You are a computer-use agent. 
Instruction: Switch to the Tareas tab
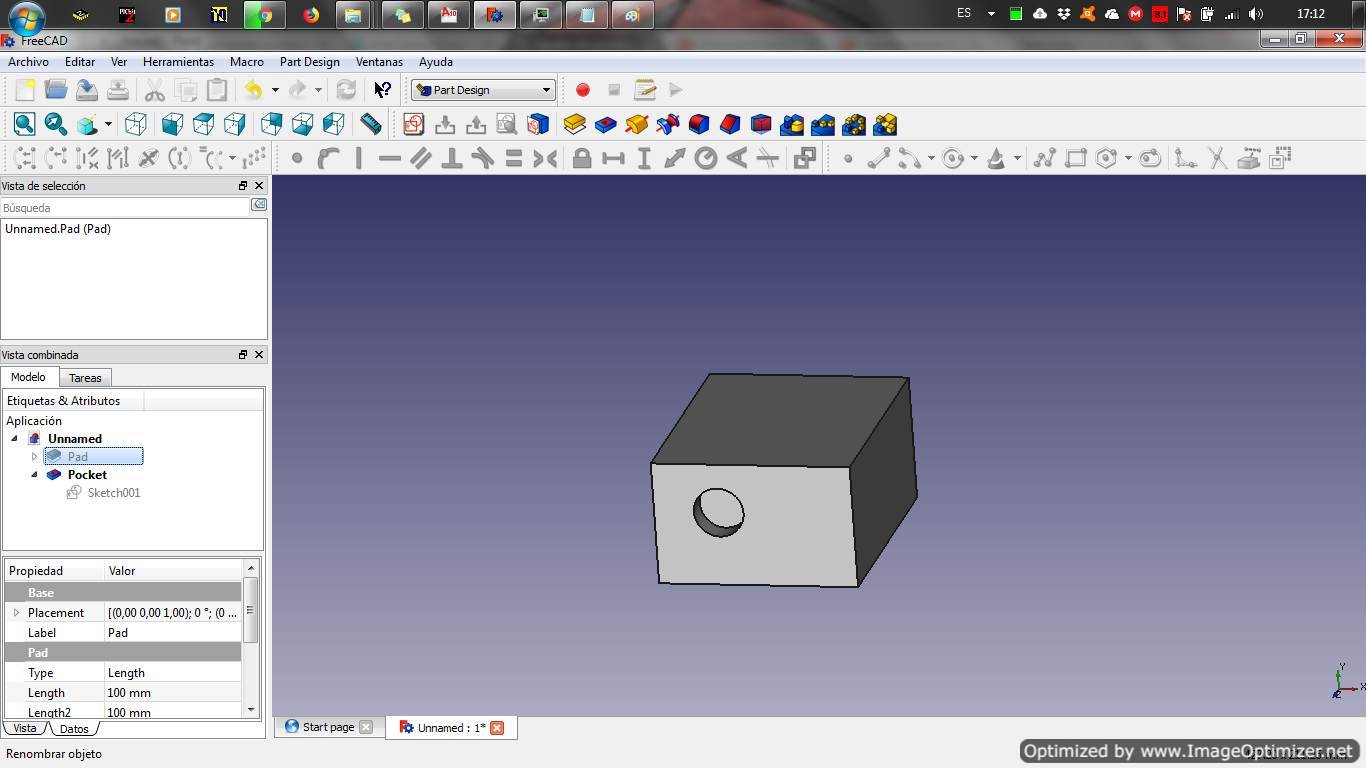pyautogui.click(x=85, y=378)
